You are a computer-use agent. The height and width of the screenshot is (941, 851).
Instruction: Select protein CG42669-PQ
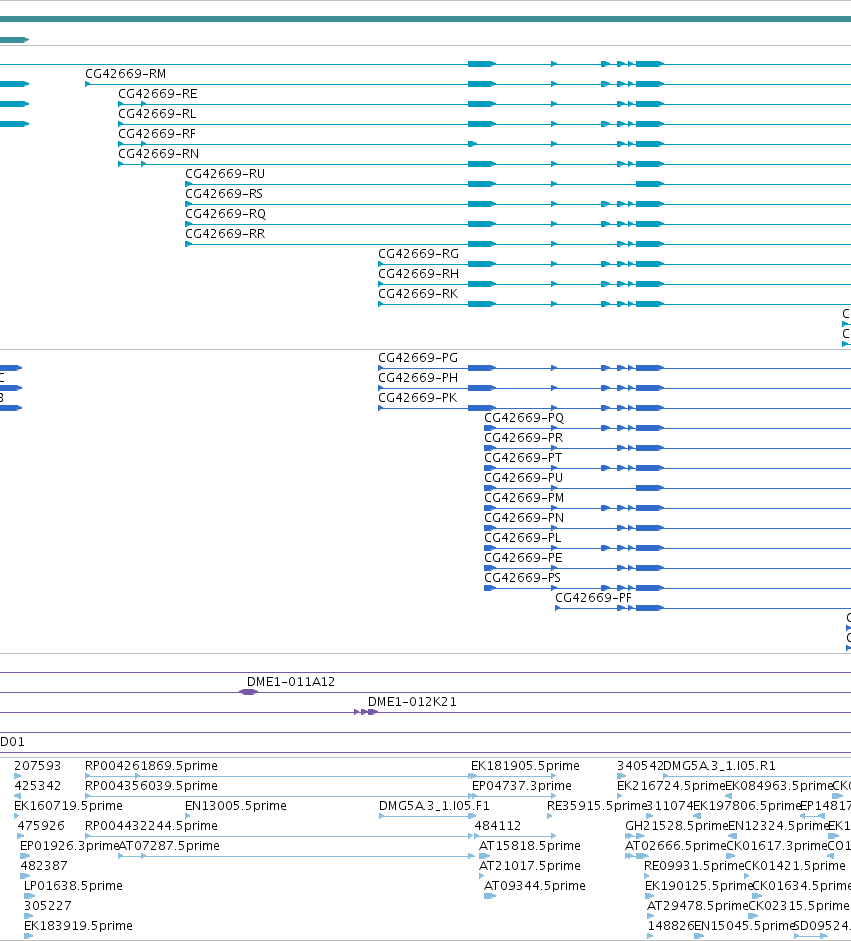click(524, 418)
